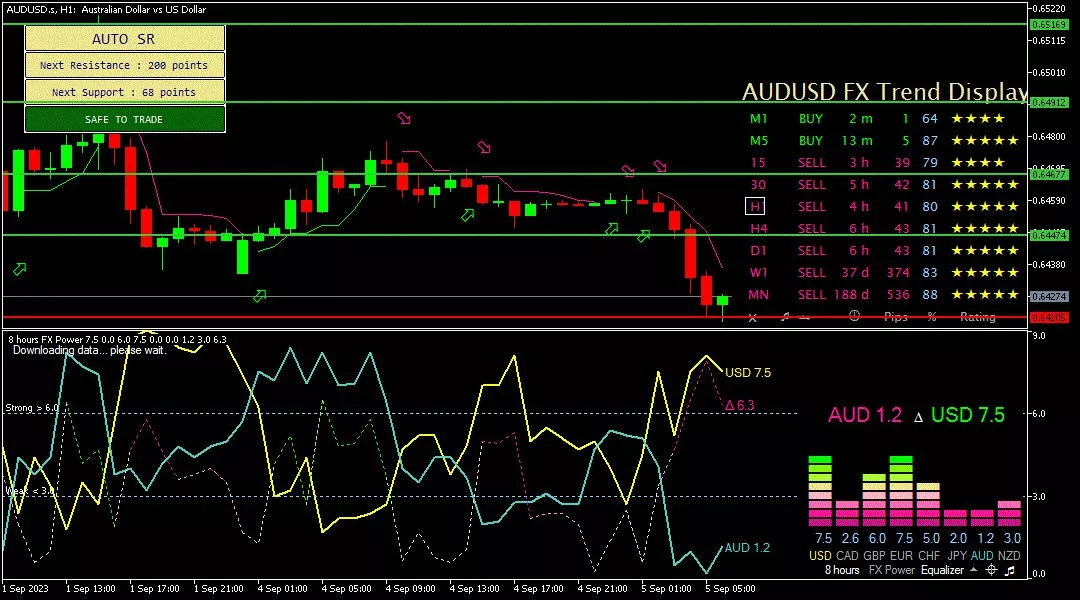This screenshot has width=1080, height=600.
Task: Click the 1 Sep 17:00 time axis label
Action: pyautogui.click(x=154, y=588)
